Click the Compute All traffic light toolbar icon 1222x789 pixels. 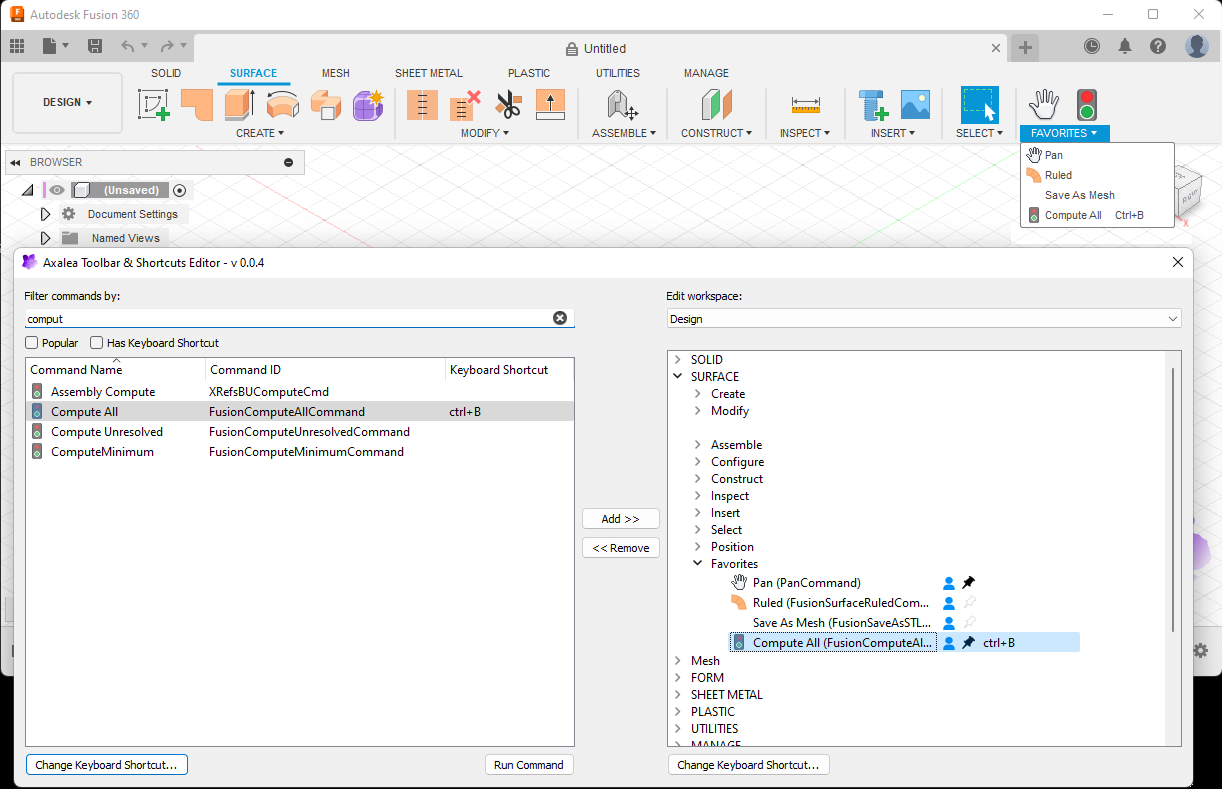click(1086, 104)
